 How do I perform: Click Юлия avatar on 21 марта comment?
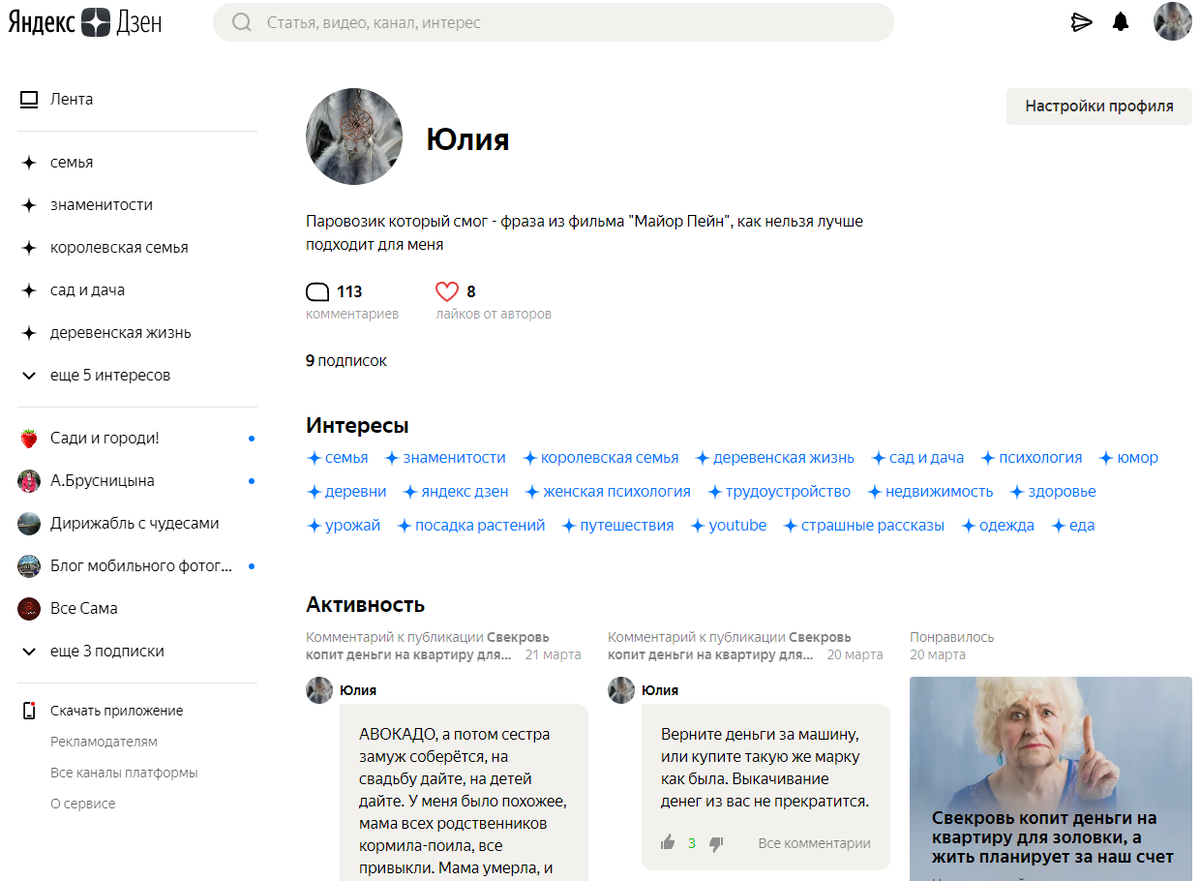click(x=319, y=690)
